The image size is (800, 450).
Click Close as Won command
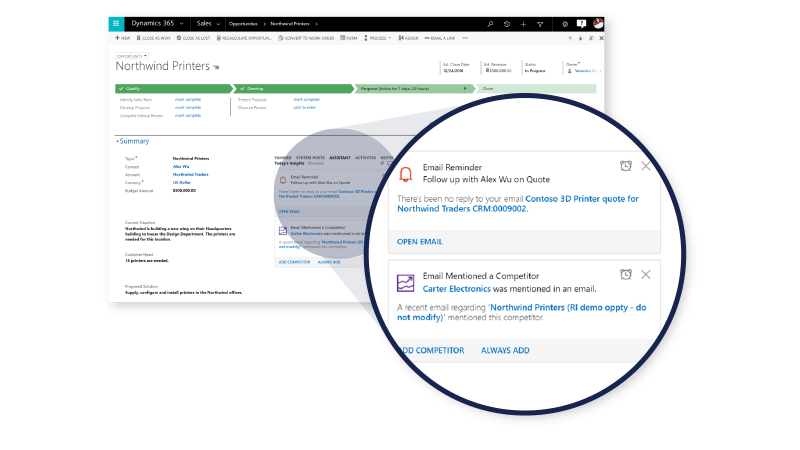pyautogui.click(x=153, y=38)
